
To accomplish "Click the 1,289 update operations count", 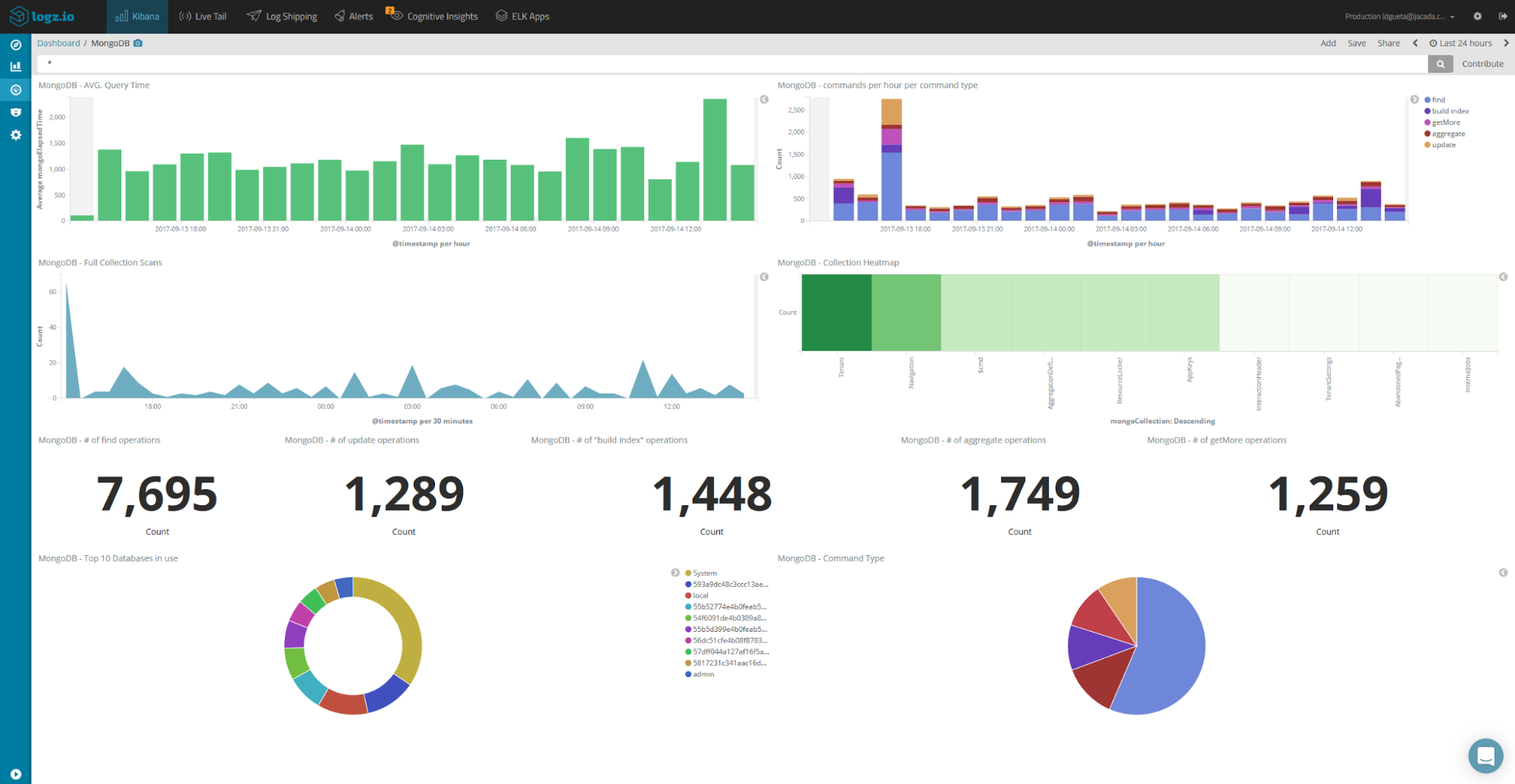I will pyautogui.click(x=404, y=494).
